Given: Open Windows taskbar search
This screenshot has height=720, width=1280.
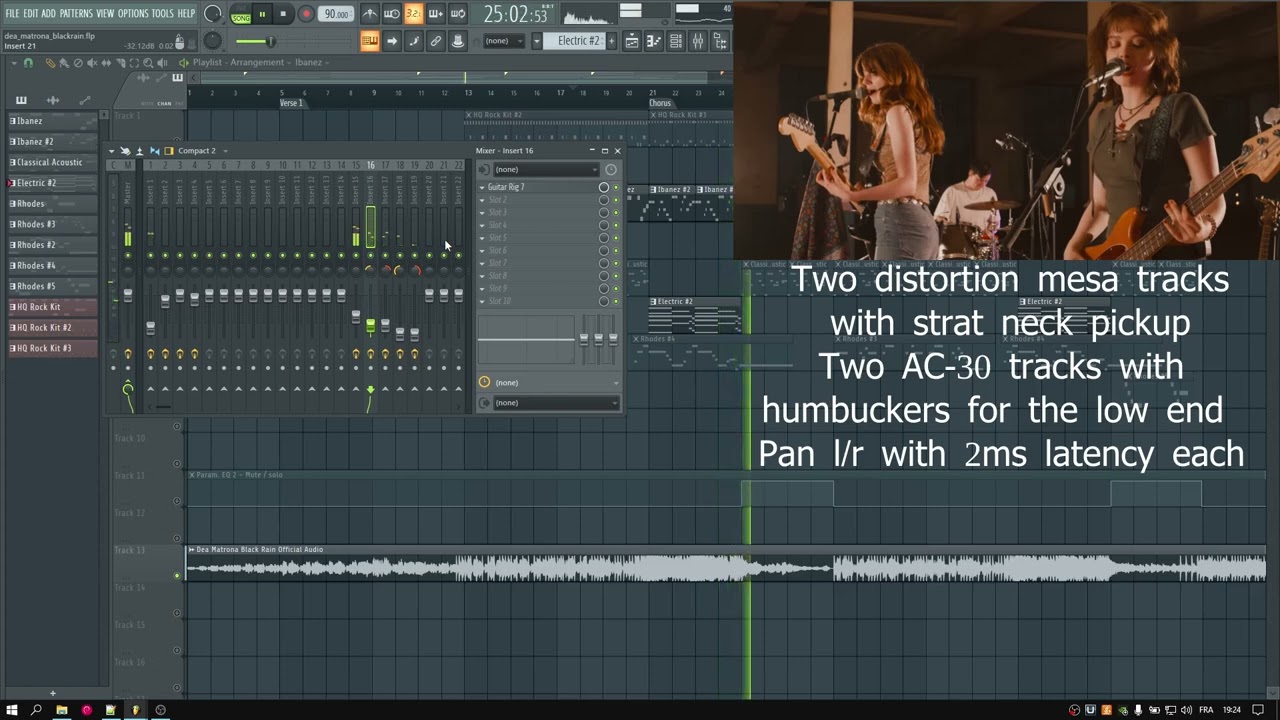Looking at the screenshot, I should [36, 710].
